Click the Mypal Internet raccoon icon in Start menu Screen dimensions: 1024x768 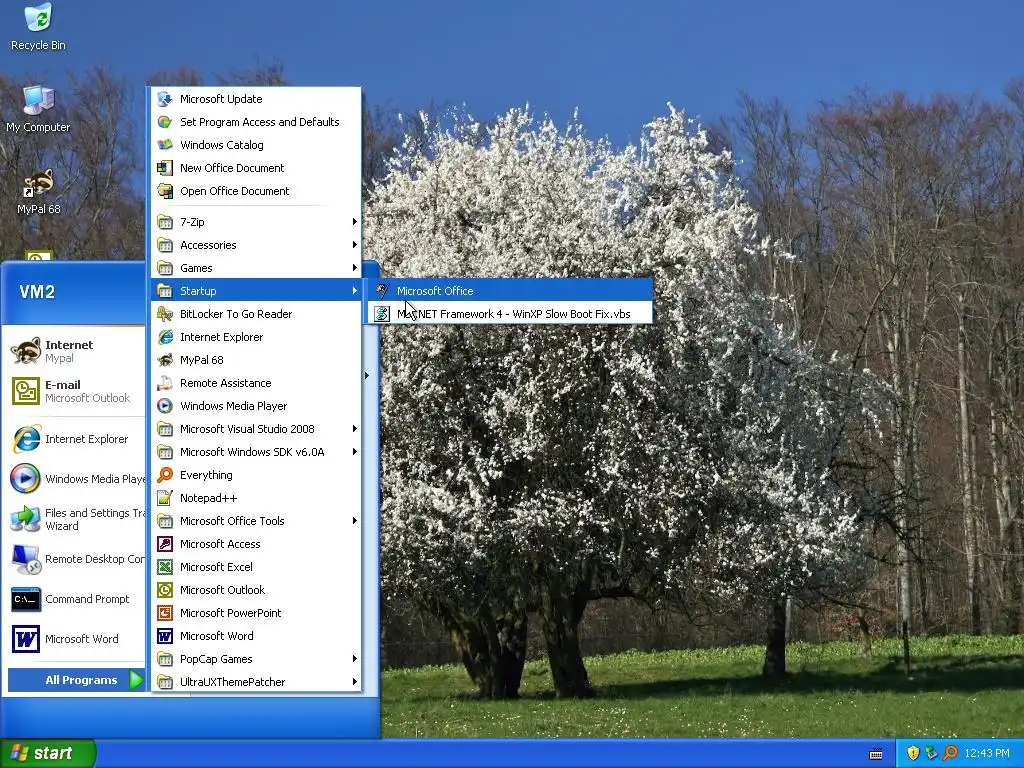click(x=26, y=351)
